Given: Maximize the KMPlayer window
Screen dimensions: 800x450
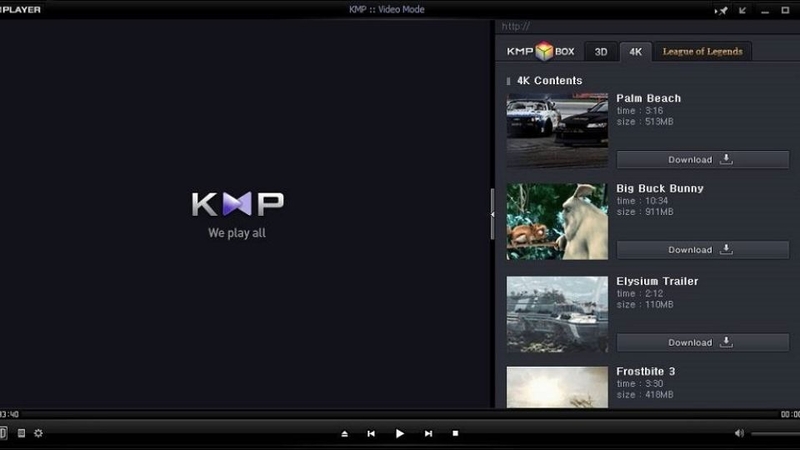Looking at the screenshot, I should point(785,10).
